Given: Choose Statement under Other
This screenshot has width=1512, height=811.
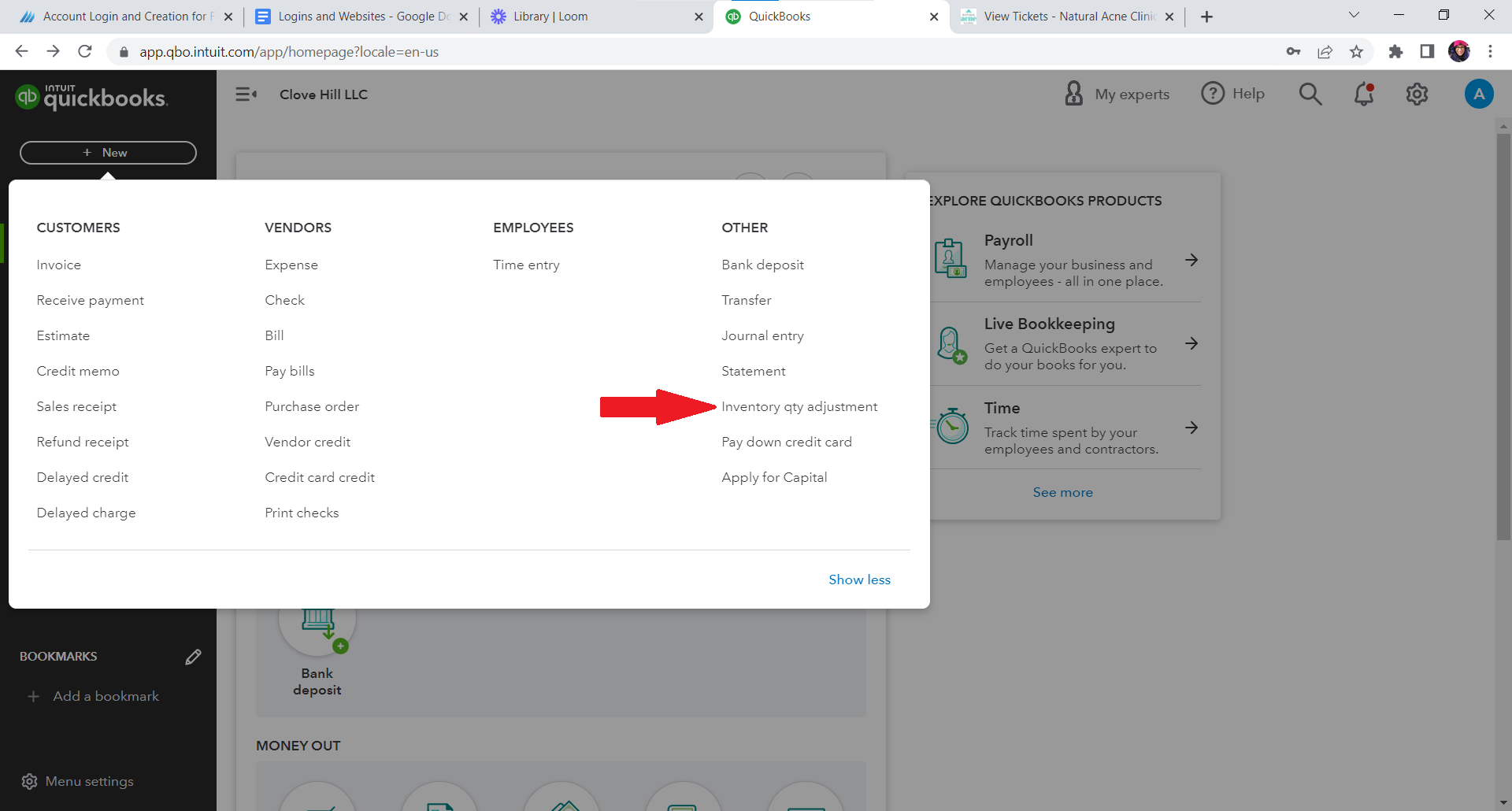Looking at the screenshot, I should [754, 371].
